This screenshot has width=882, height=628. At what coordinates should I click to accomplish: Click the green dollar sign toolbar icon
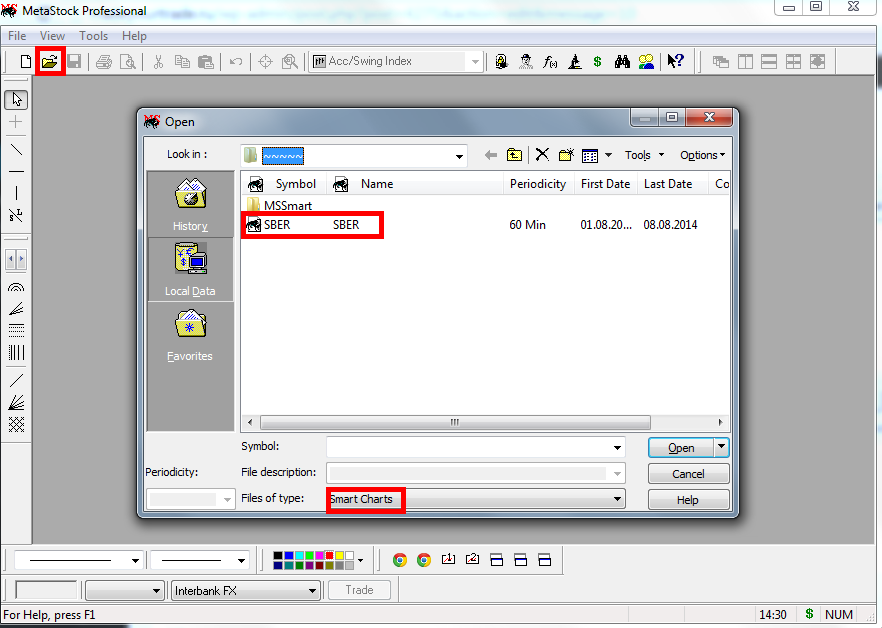597,61
